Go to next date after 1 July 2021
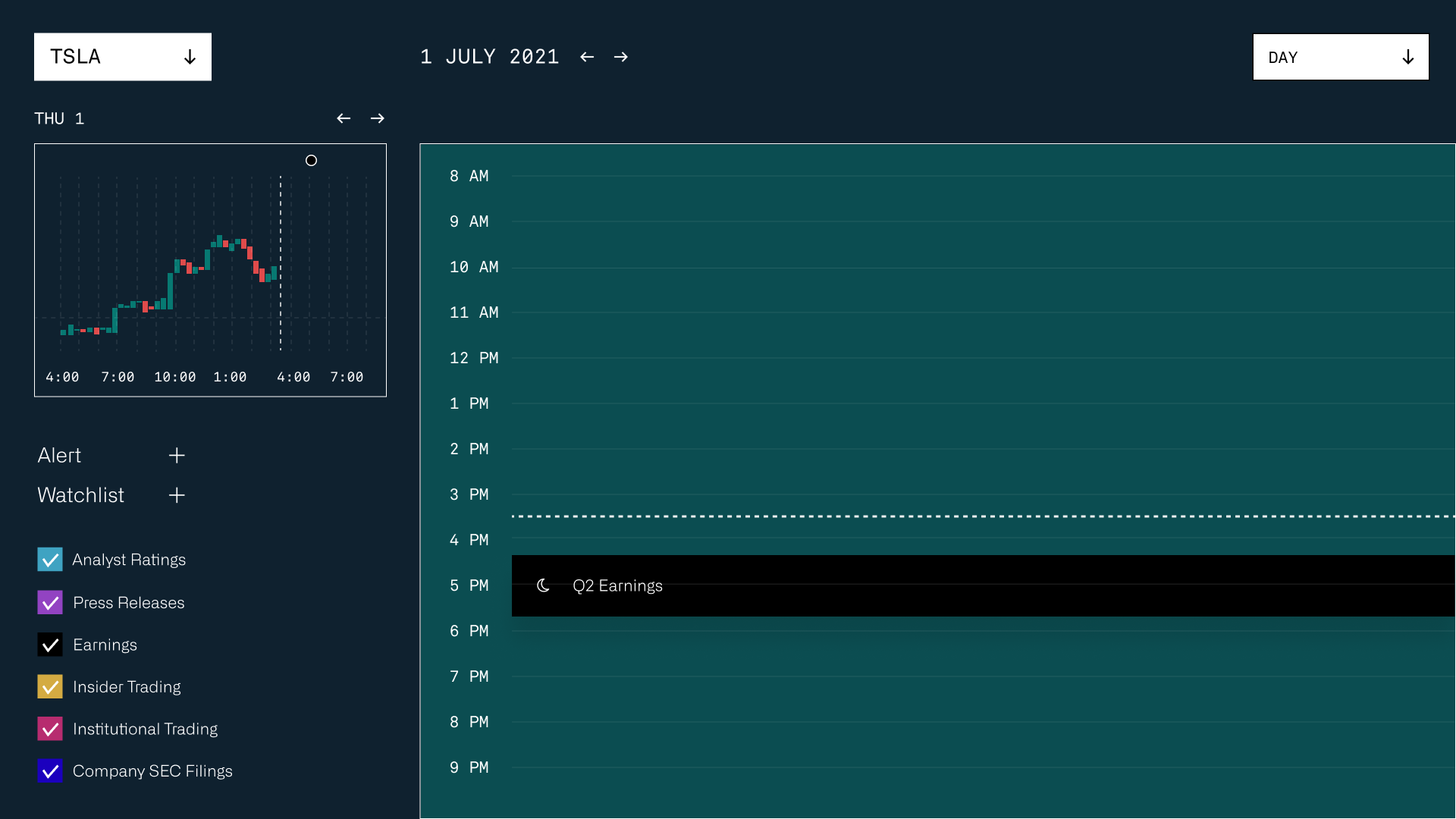This screenshot has height=819, width=1456. point(621,57)
